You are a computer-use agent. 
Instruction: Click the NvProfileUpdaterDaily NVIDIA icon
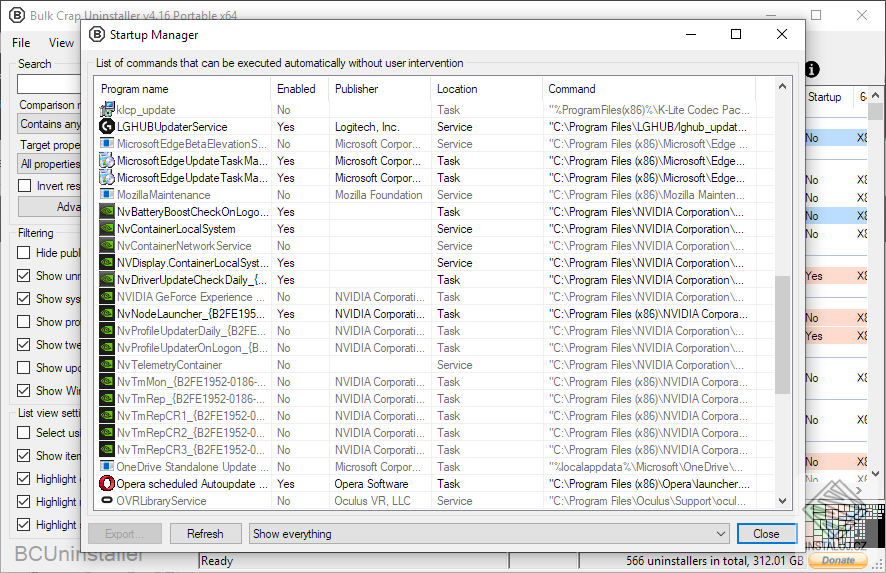(107, 330)
